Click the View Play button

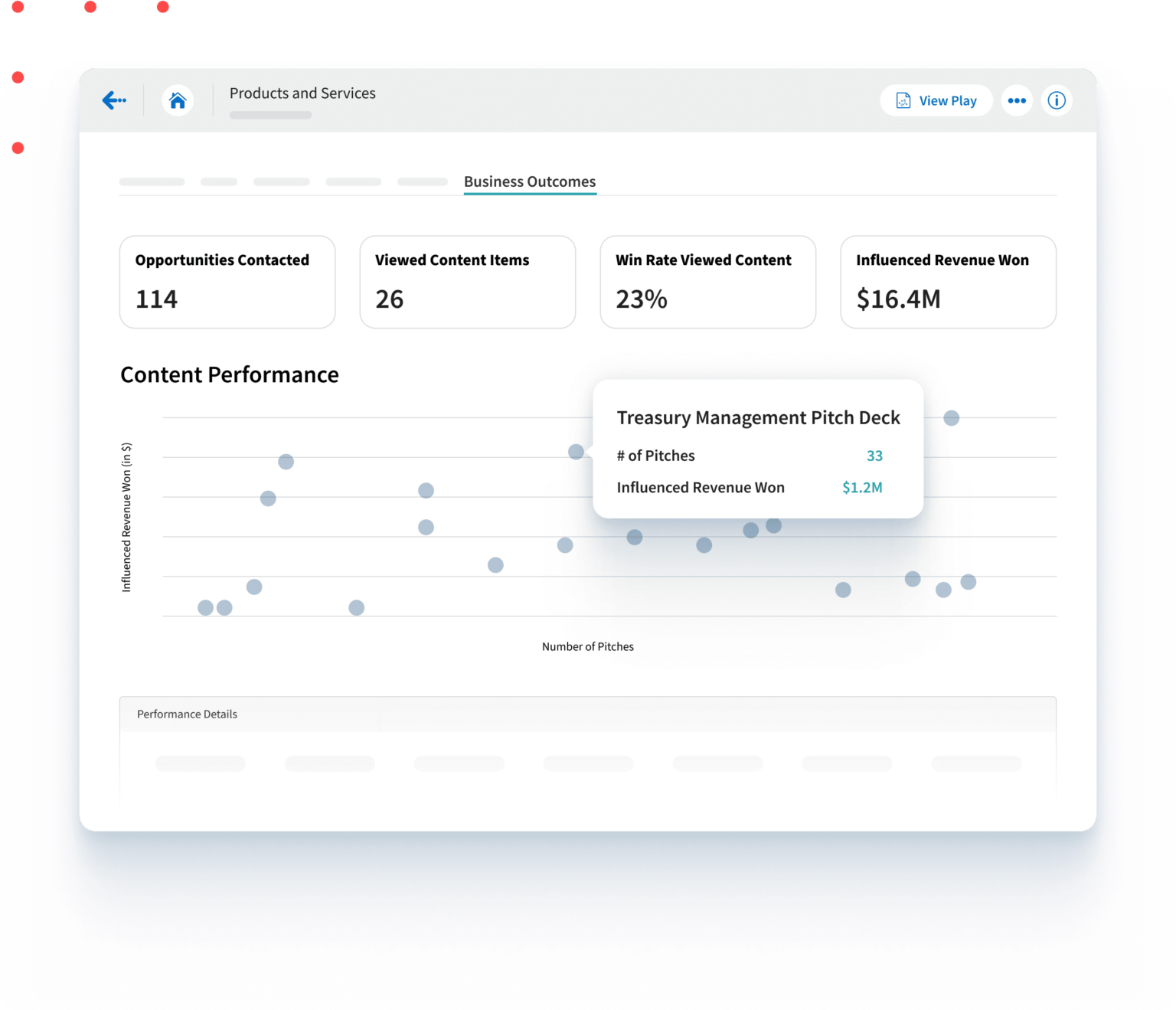(936, 100)
